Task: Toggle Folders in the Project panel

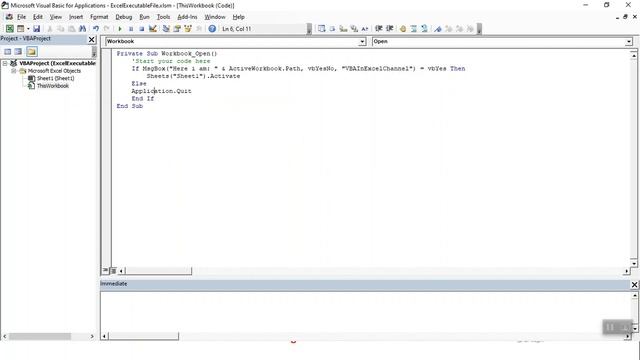Action: click(x=32, y=51)
